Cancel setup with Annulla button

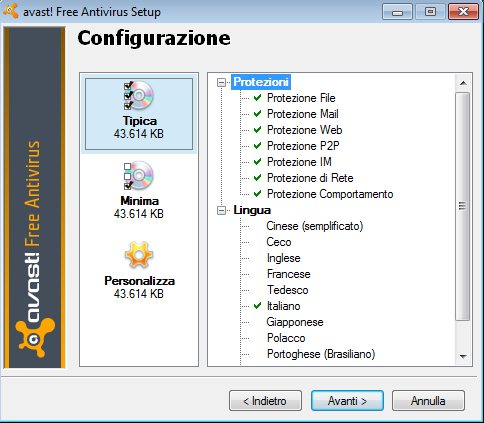tap(428, 401)
